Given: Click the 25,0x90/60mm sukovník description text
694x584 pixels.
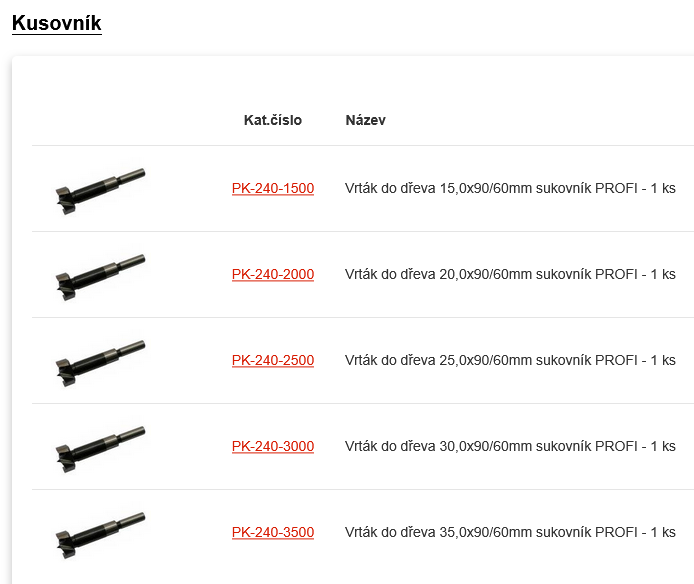Looking at the screenshot, I should [510, 360].
